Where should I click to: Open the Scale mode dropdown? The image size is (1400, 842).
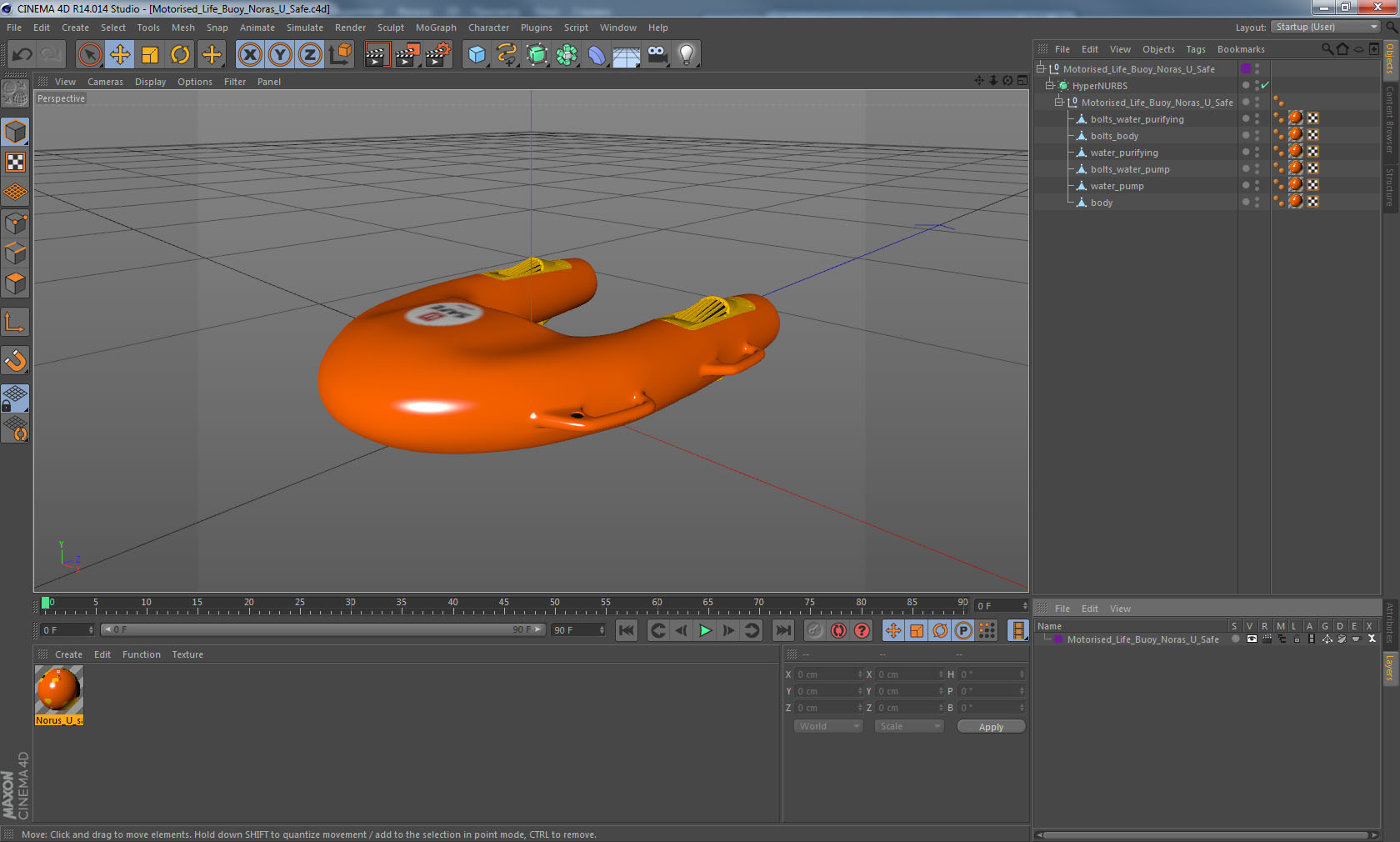click(x=908, y=726)
